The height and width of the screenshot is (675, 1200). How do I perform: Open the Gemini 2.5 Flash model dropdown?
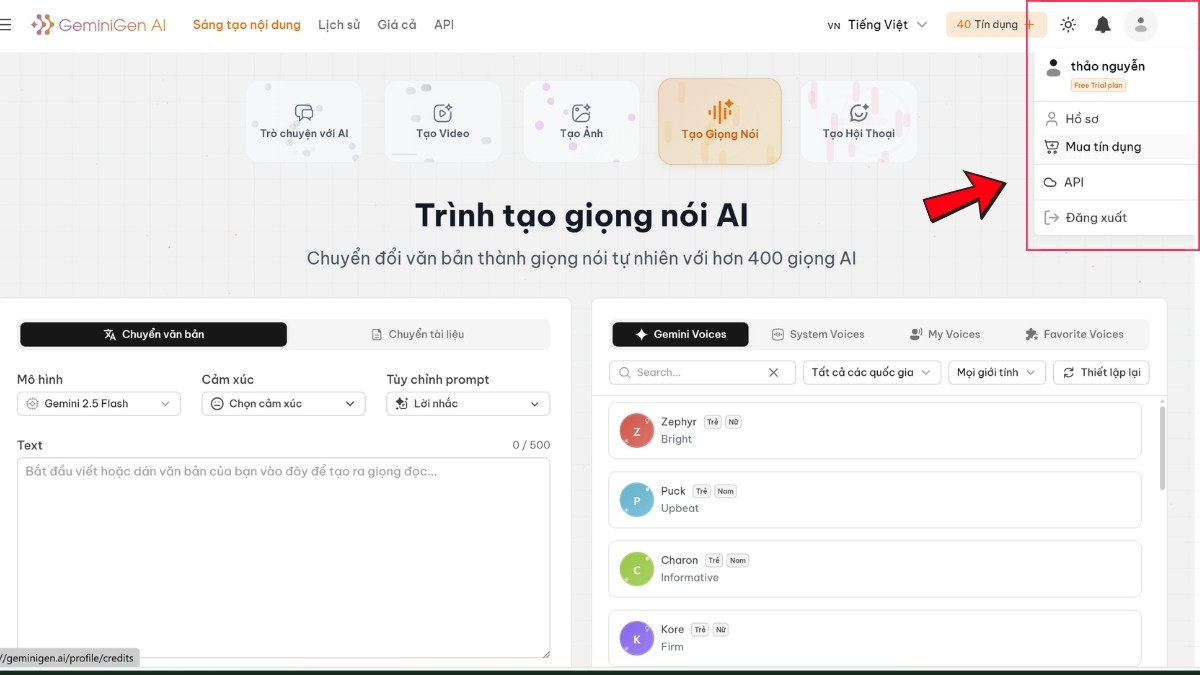tap(98, 403)
